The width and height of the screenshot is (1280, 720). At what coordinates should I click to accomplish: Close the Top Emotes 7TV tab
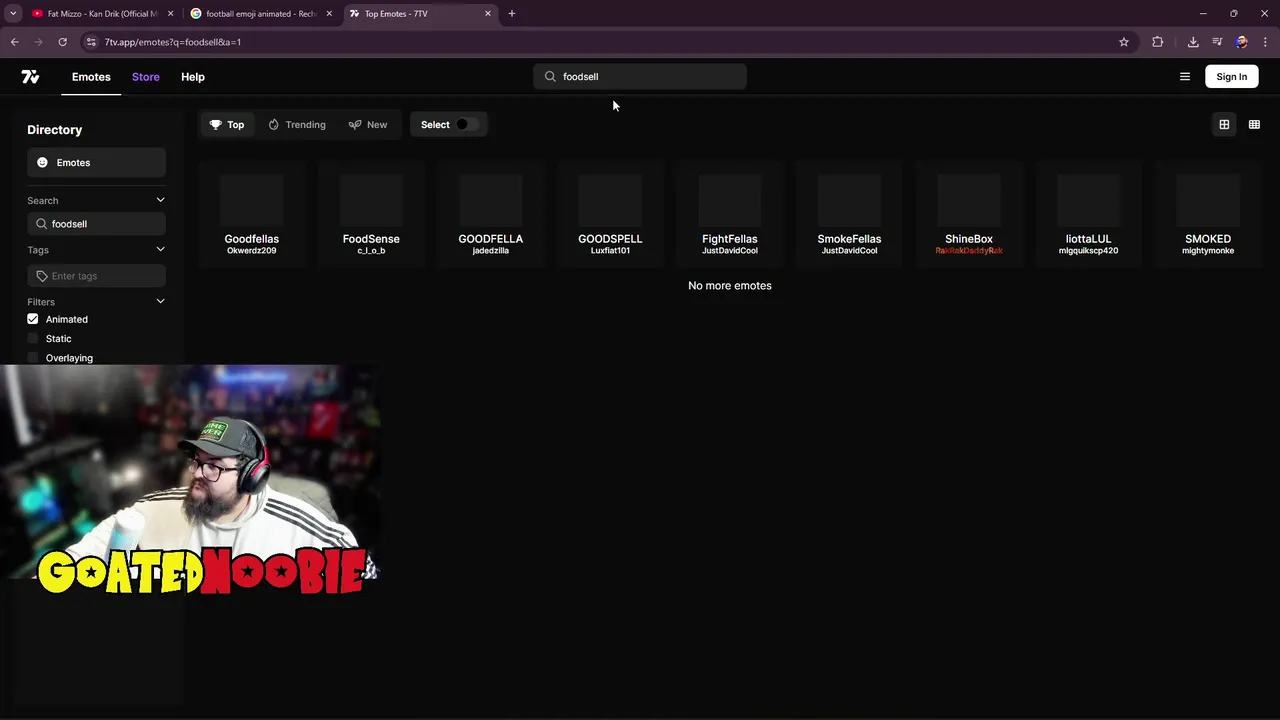click(488, 14)
